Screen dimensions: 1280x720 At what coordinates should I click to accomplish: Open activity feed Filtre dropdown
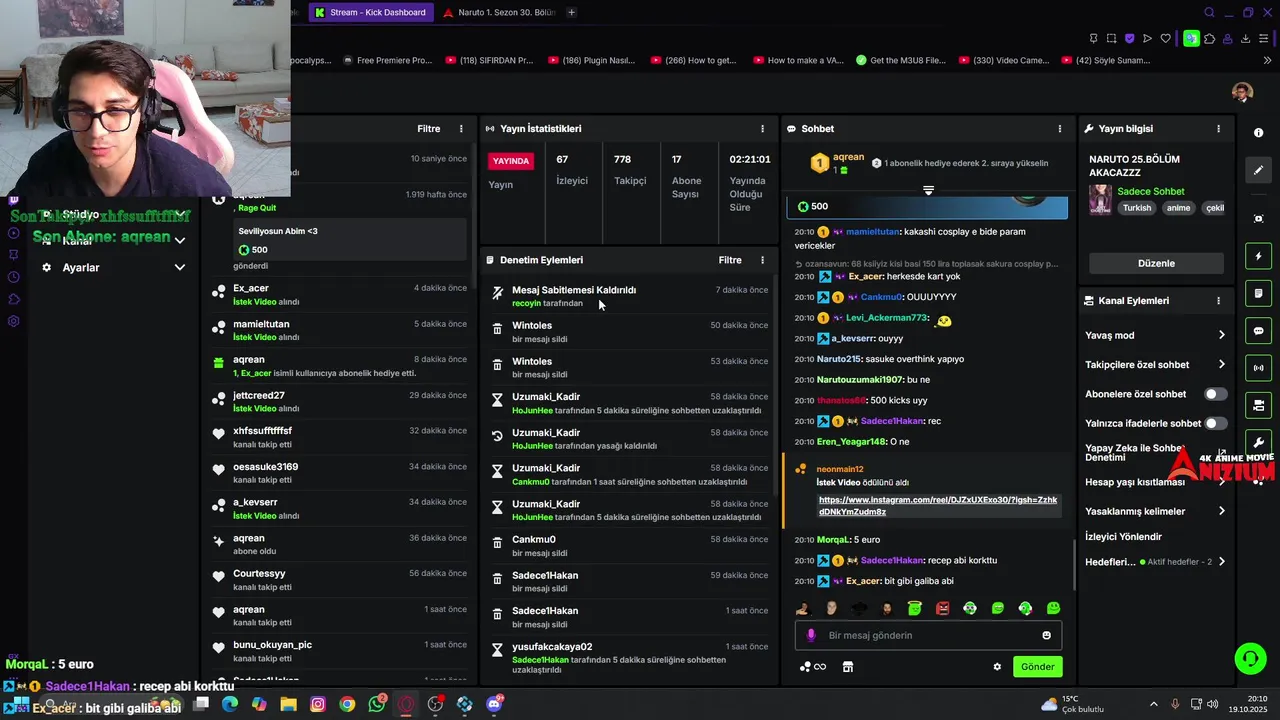[428, 129]
